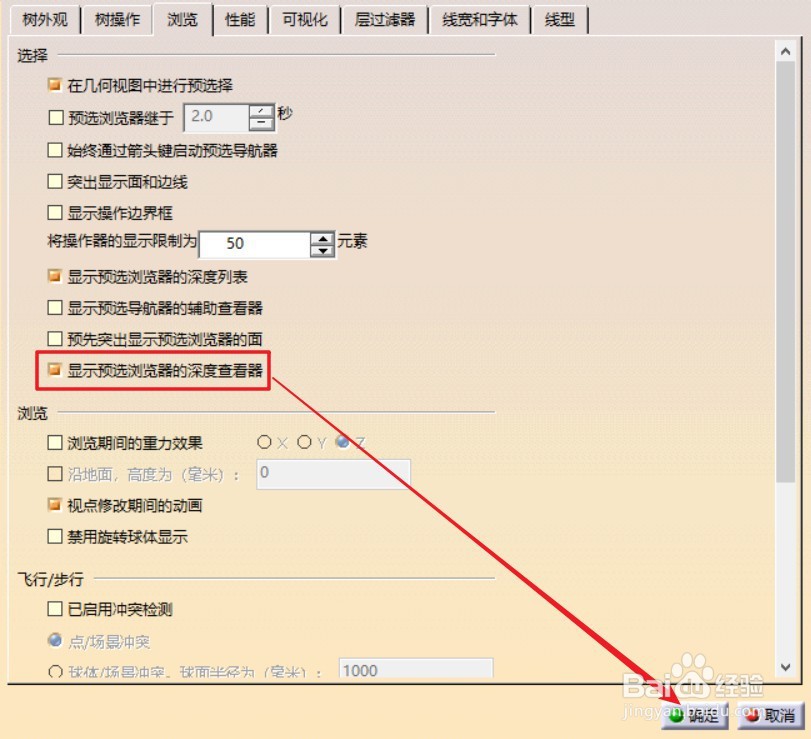This screenshot has width=811, height=739.
Task: Cancel with the 取消 button
Action: click(771, 716)
